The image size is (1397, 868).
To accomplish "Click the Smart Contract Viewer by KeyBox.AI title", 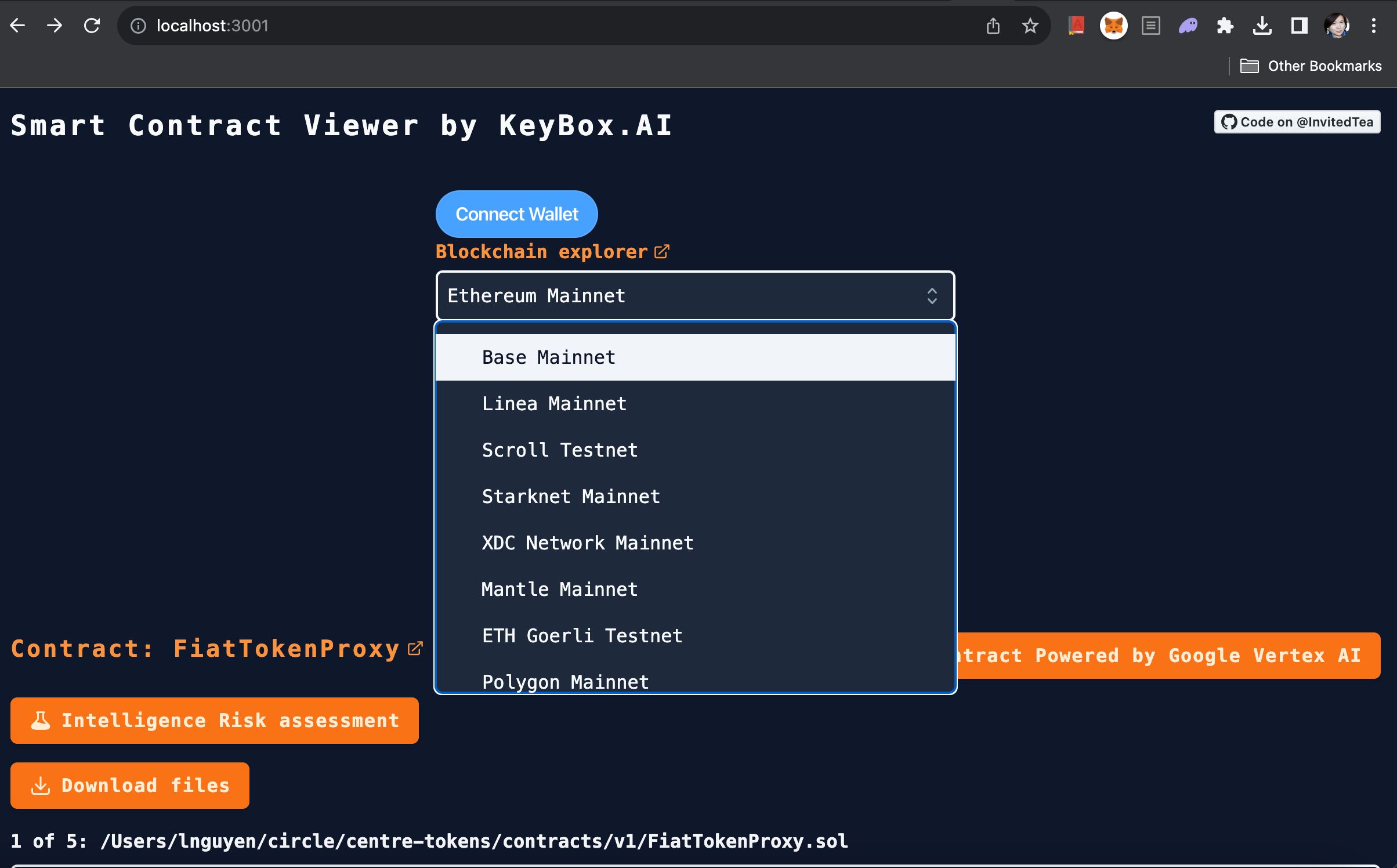I will [x=342, y=125].
